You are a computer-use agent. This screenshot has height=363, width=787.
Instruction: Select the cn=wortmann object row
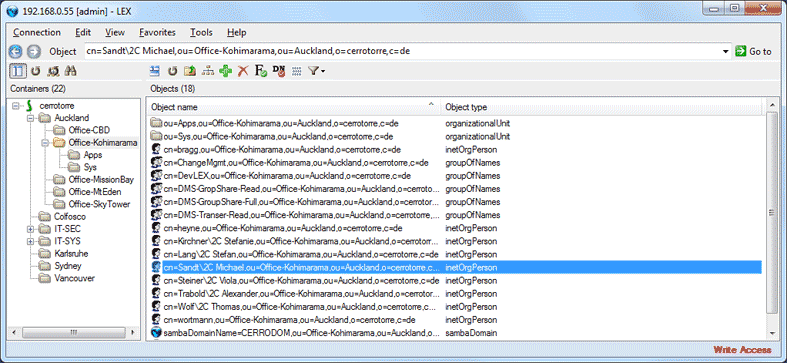point(456,319)
